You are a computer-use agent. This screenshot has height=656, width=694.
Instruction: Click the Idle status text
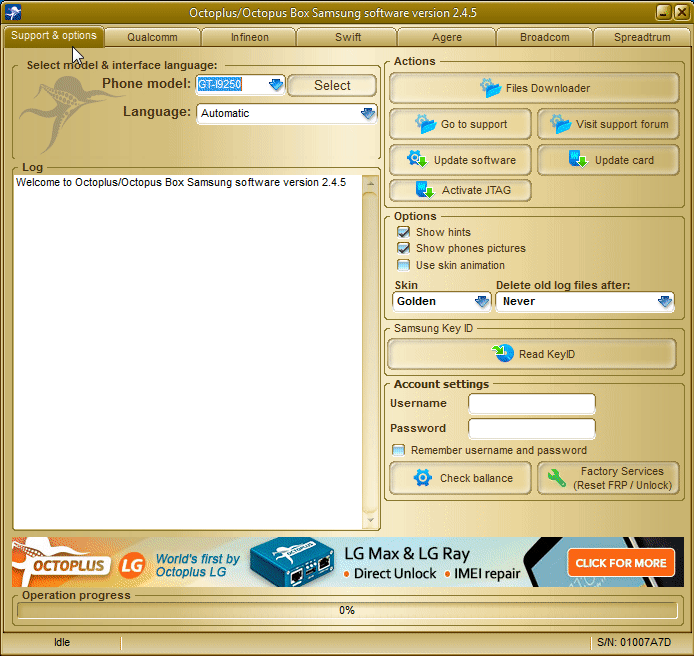tap(62, 642)
